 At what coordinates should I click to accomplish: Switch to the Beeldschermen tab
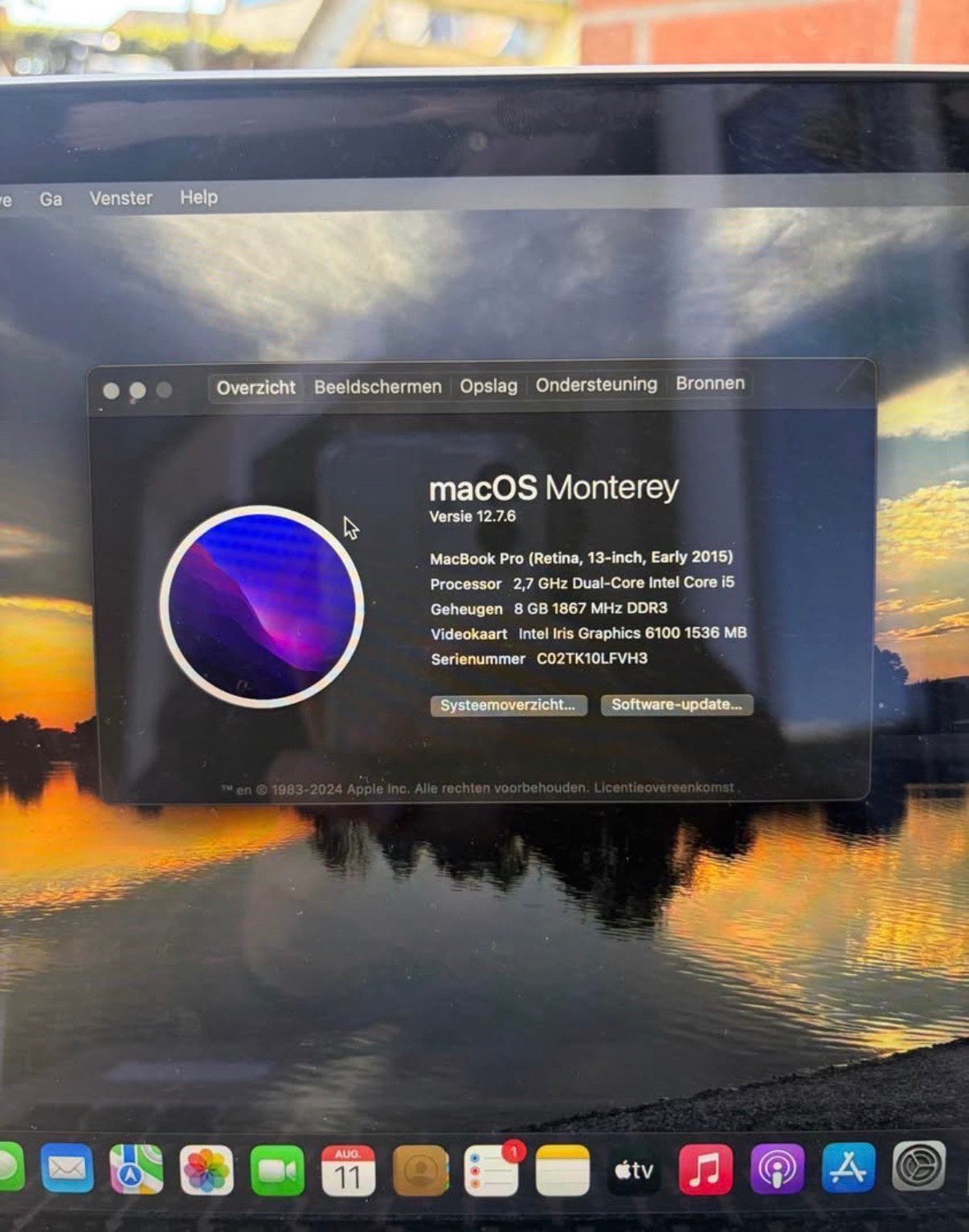pyautogui.click(x=378, y=386)
